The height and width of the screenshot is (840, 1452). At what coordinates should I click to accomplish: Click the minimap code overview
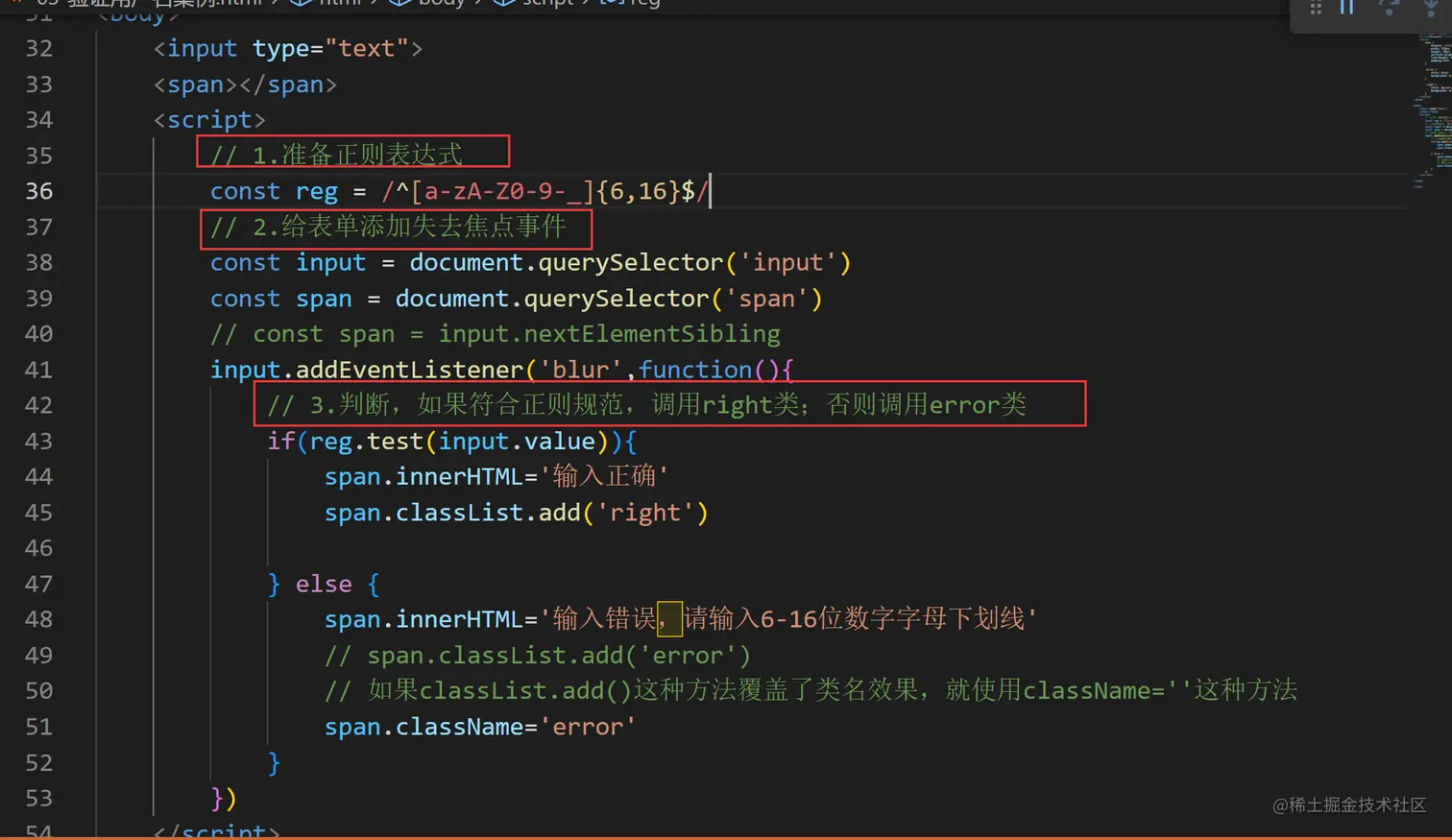1433,110
